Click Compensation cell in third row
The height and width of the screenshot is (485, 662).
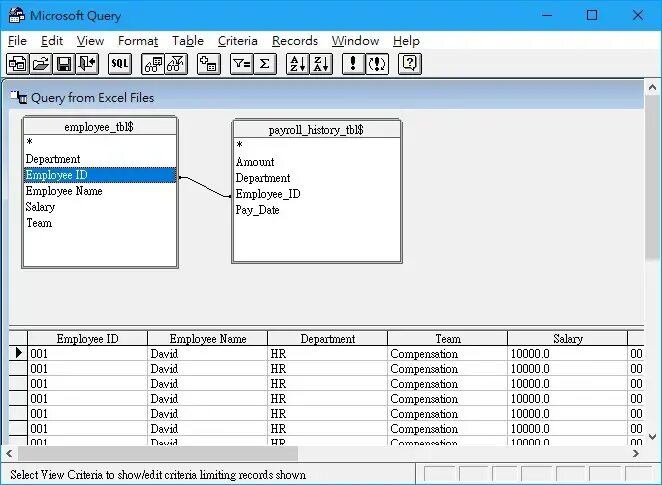tap(448, 384)
